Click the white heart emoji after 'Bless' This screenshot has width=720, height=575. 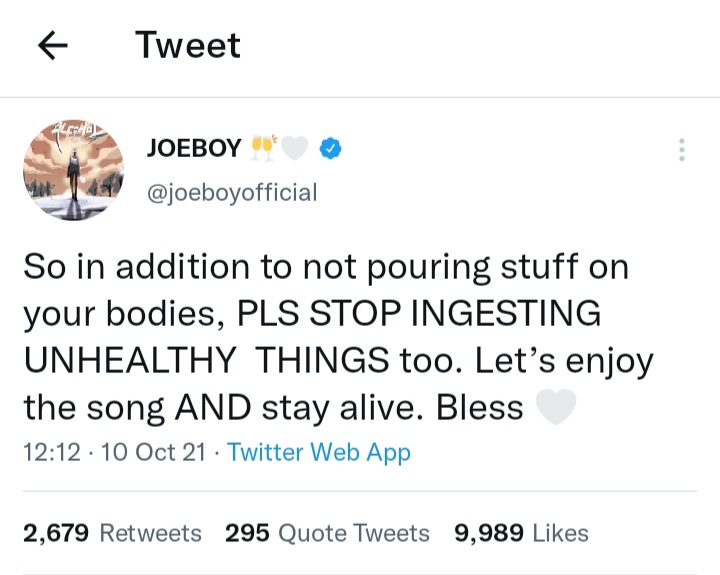[557, 407]
